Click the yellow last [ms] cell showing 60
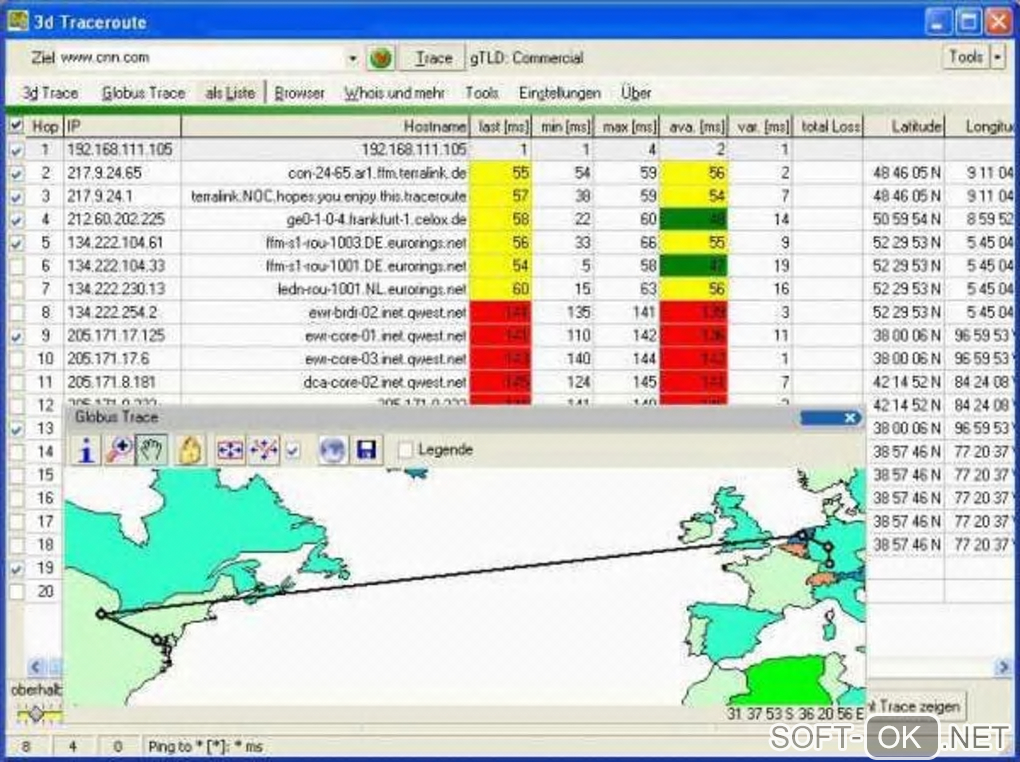1020x762 pixels. click(500, 289)
